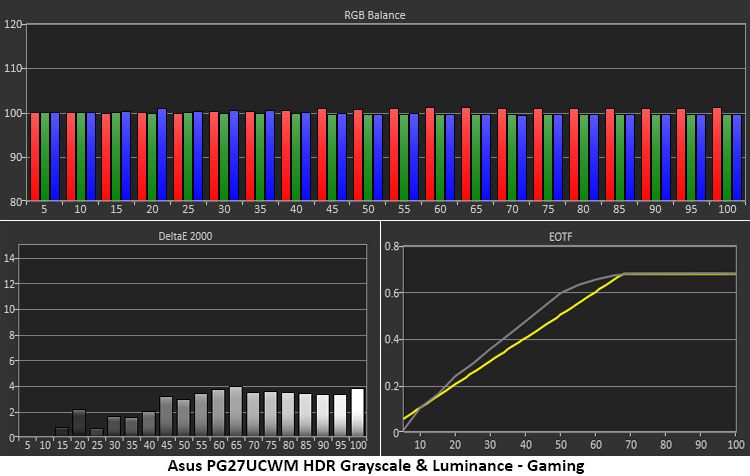Select the DeltaE bar at 15
This screenshot has width=750, height=476.
tap(62, 432)
